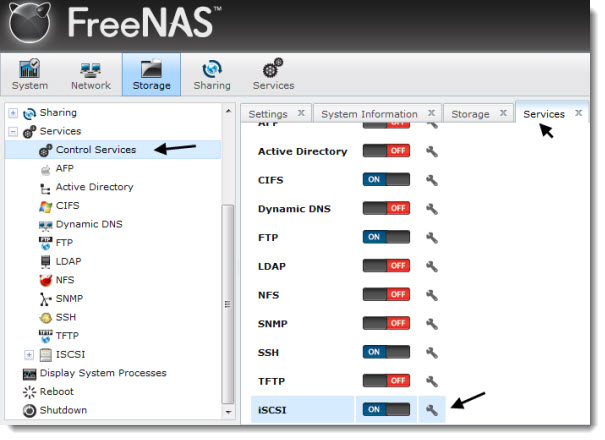This screenshot has width=605, height=440.
Task: Toggle the CIFS service switch
Action: (386, 179)
